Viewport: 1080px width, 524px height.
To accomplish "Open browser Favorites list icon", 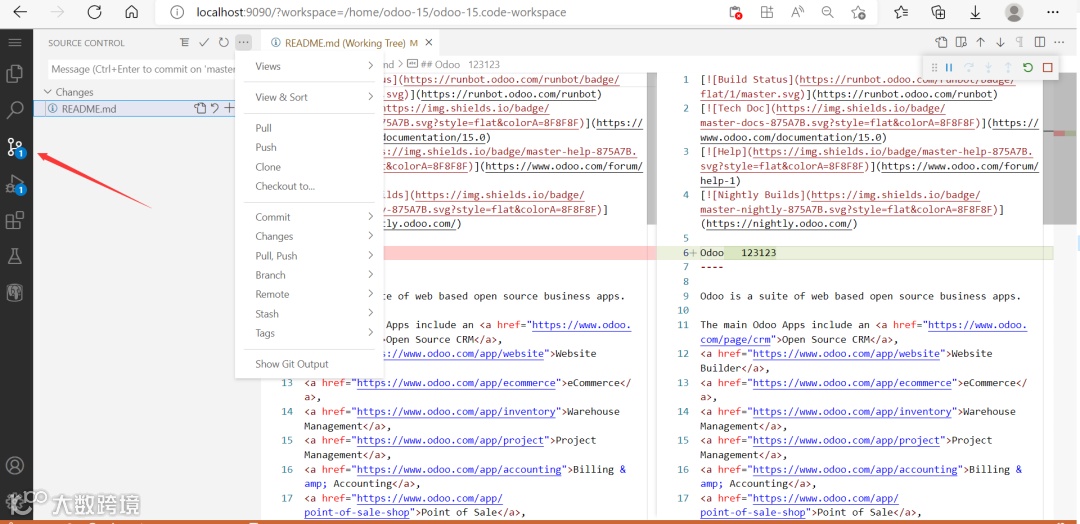I will tap(901, 12).
